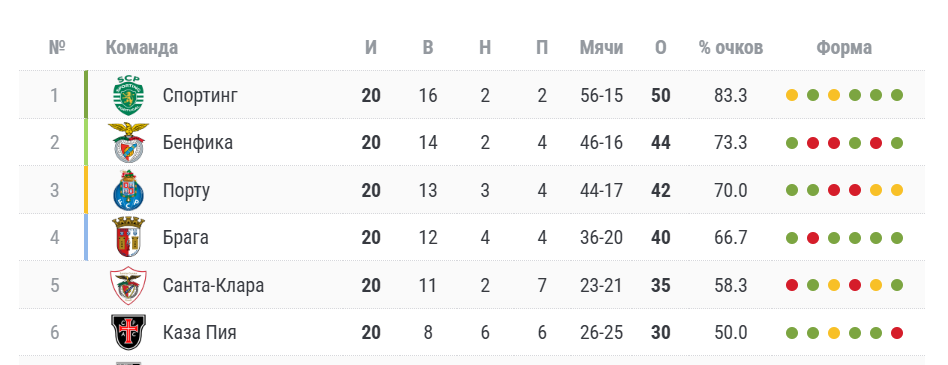The height and width of the screenshot is (365, 948).
Task: Sort table by Команда column header
Action: [141, 48]
